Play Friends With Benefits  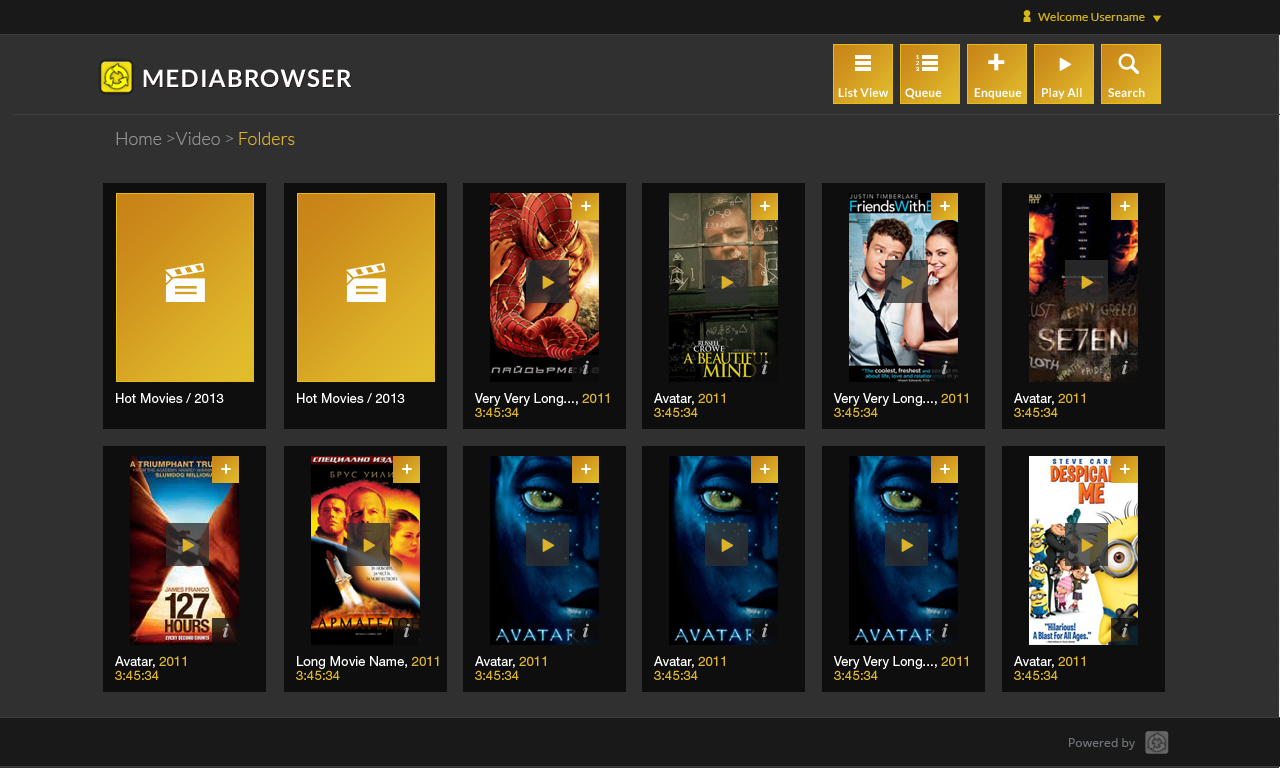pyautogui.click(x=906, y=282)
